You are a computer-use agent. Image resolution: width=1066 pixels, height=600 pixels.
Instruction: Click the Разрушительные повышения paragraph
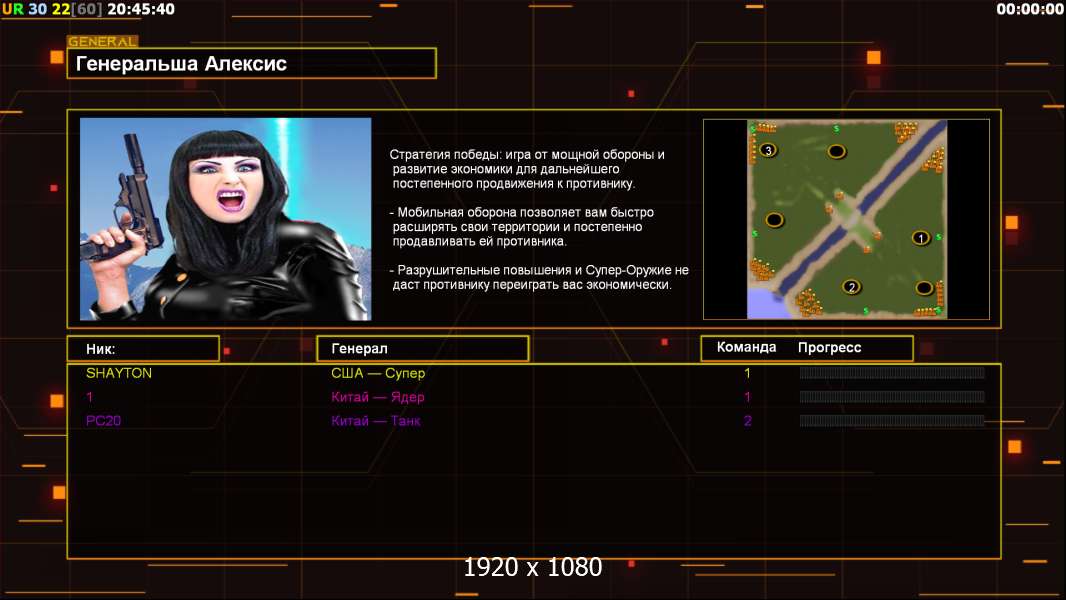pos(539,277)
